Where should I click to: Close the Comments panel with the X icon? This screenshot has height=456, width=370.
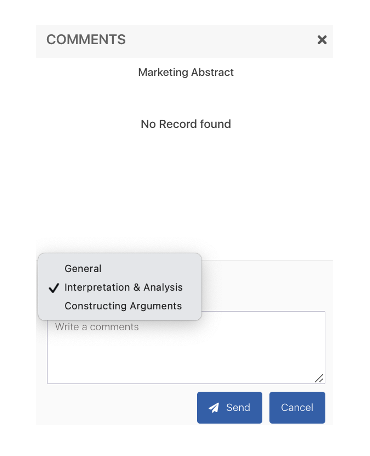point(322,40)
